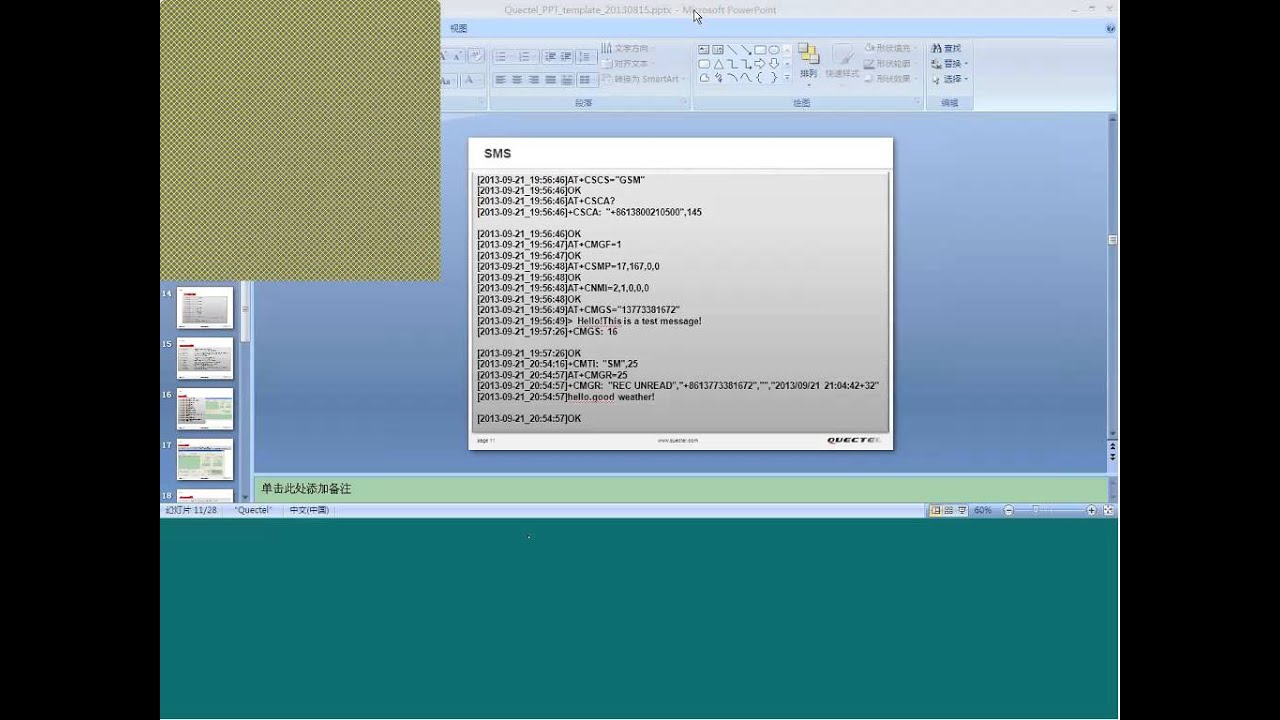
Task: Click slide counter 幻灯片 11/28
Action: click(x=190, y=510)
